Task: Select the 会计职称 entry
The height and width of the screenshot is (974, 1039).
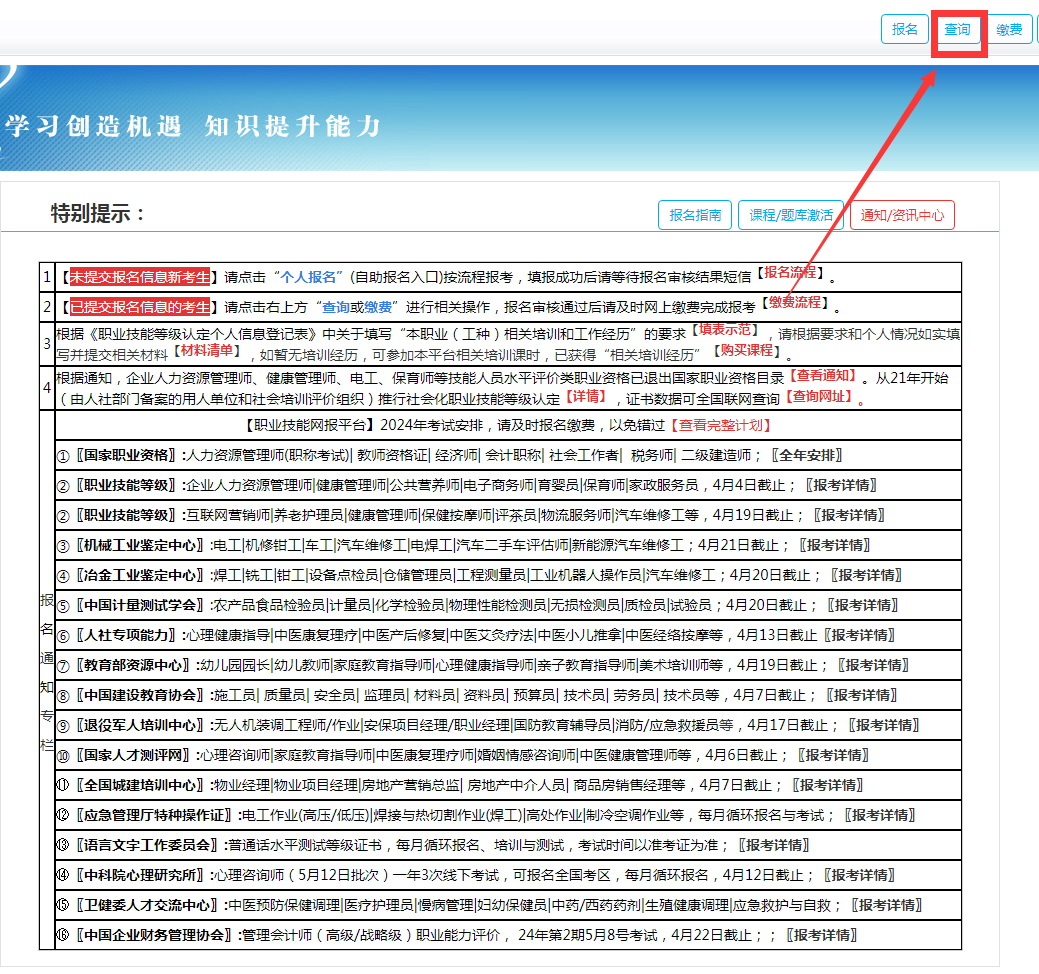Action: (x=514, y=455)
